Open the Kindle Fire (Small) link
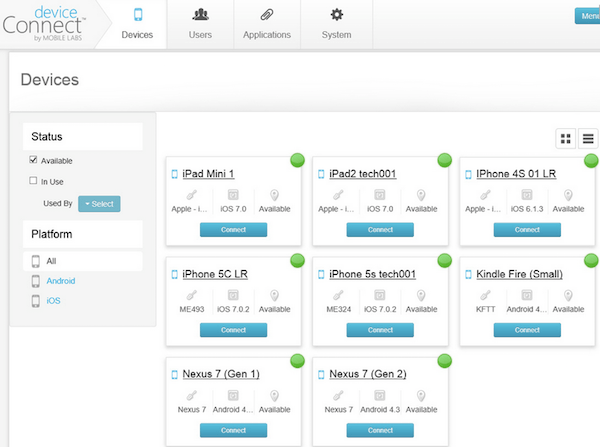Image resolution: width=600 pixels, height=447 pixels. (x=519, y=274)
